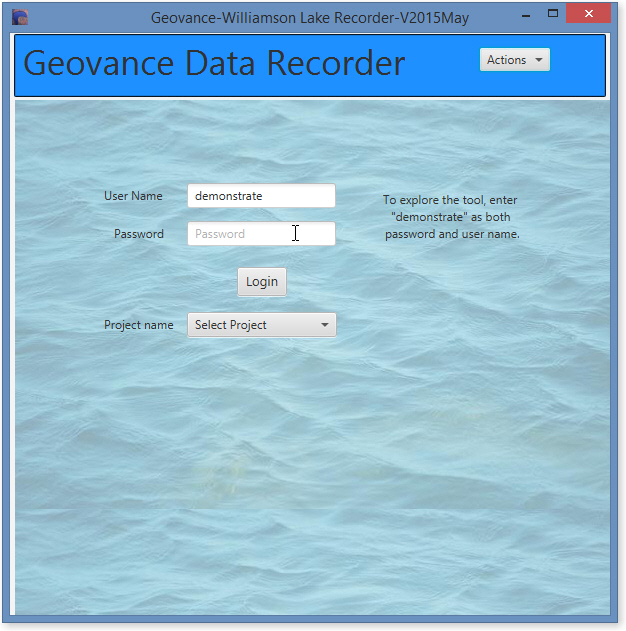Screen dimensions: 626x631
Task: Click the window title 'Geovance-Williamson Lake Recorder-V2015May'
Action: click(310, 18)
